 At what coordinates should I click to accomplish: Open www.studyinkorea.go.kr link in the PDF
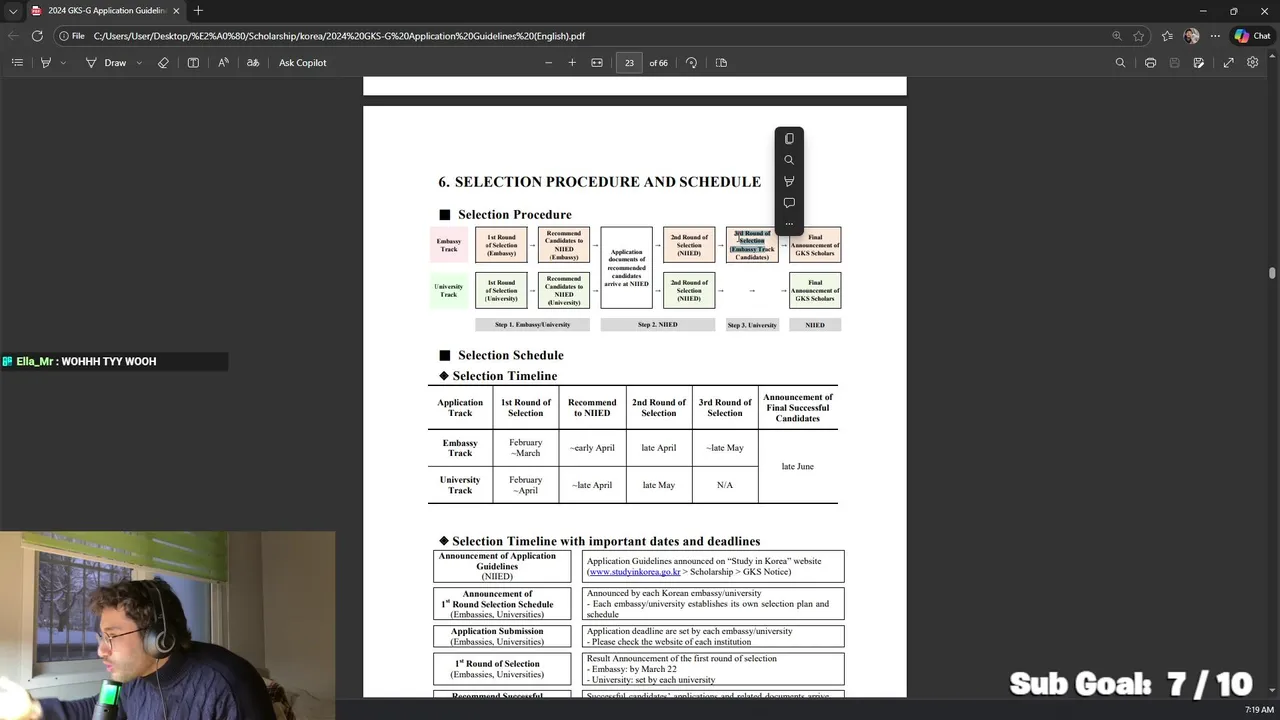click(635, 572)
